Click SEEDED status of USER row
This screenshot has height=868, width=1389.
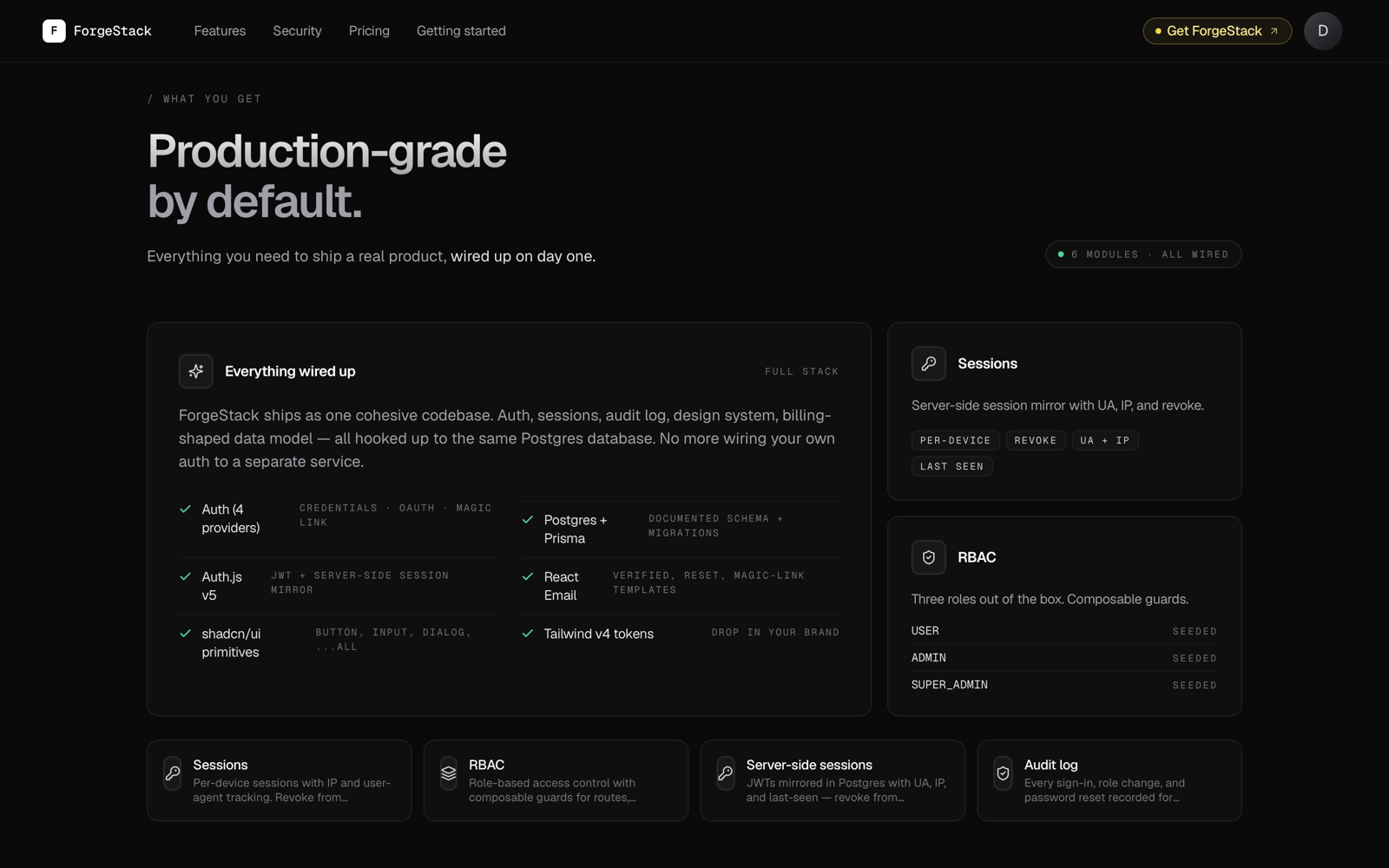pyautogui.click(x=1195, y=632)
